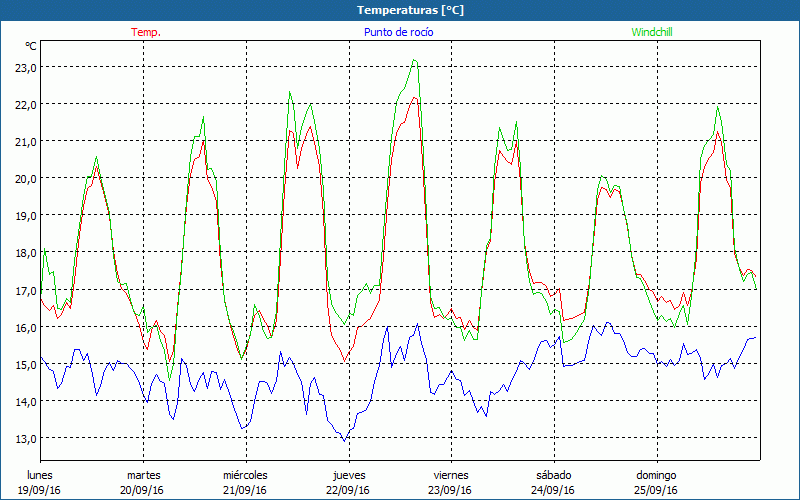800x500 pixels.
Task: Click the 13,0 y-axis value
Action: (x=25, y=438)
